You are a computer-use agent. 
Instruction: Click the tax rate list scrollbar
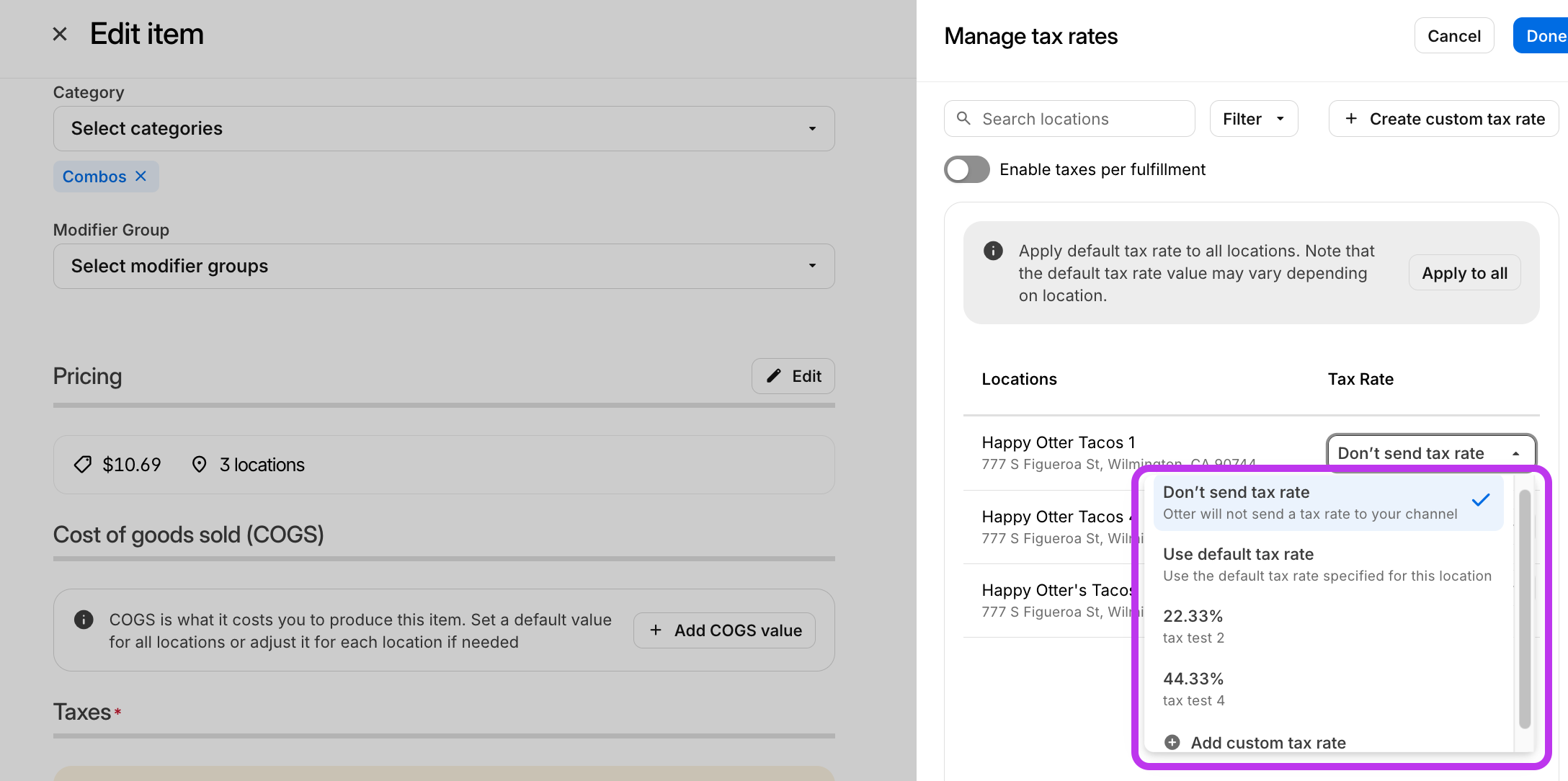[1524, 609]
